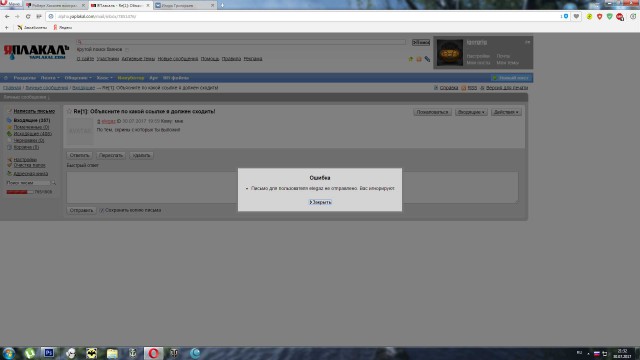
Task: Open the Справка link
Action: click(x=449, y=88)
